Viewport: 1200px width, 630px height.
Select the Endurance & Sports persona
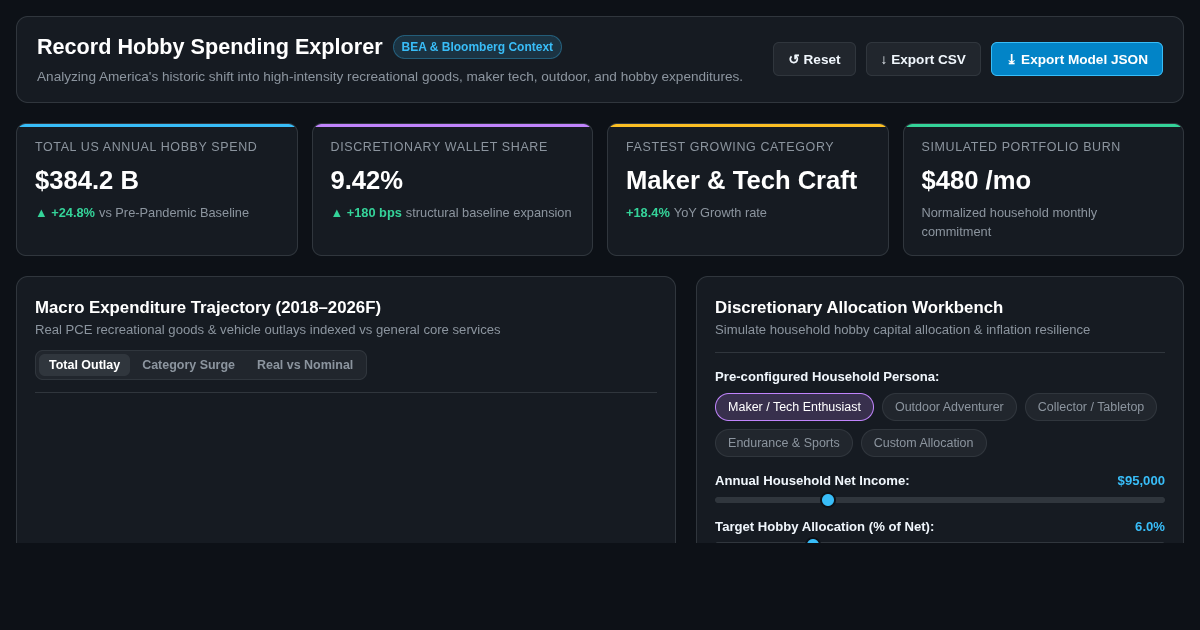pyautogui.click(x=784, y=443)
